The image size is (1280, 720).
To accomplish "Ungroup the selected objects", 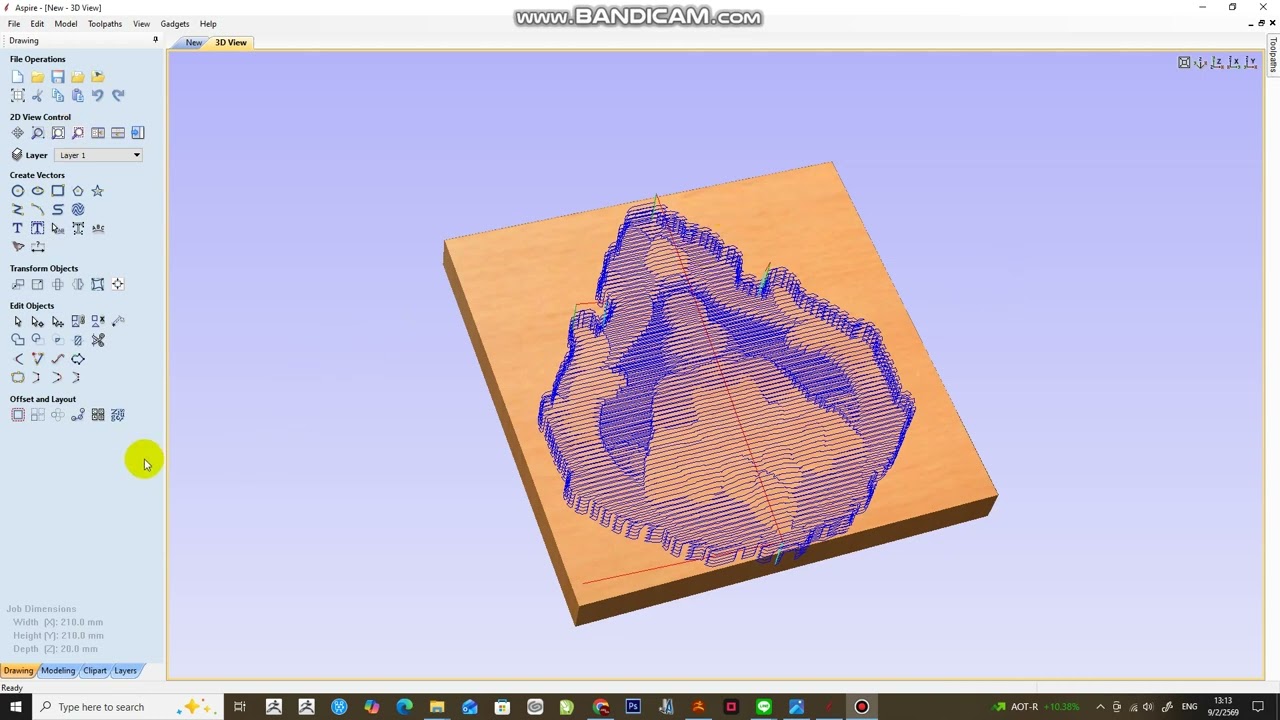I will pyautogui.click(x=97, y=322).
